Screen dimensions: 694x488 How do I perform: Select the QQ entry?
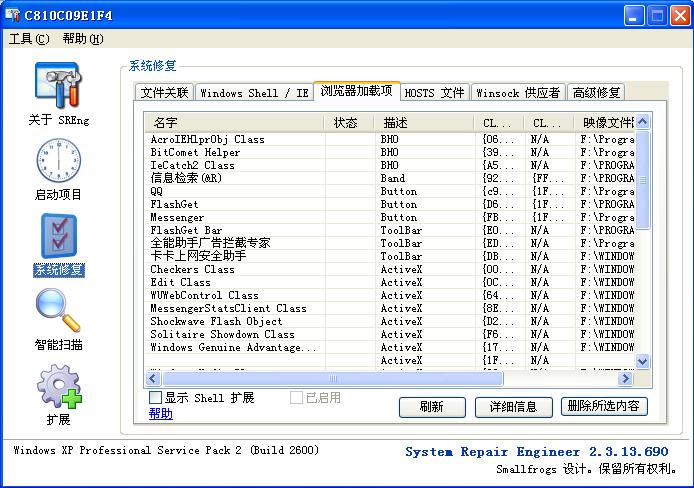point(391,191)
